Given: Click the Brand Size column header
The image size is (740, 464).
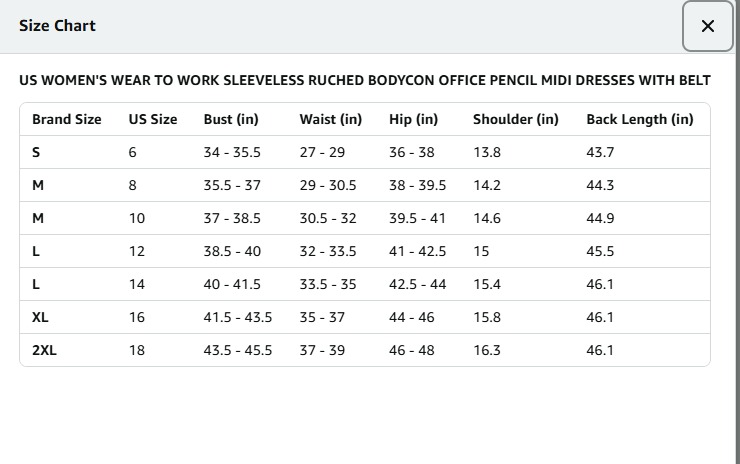Looking at the screenshot, I should [66, 119].
